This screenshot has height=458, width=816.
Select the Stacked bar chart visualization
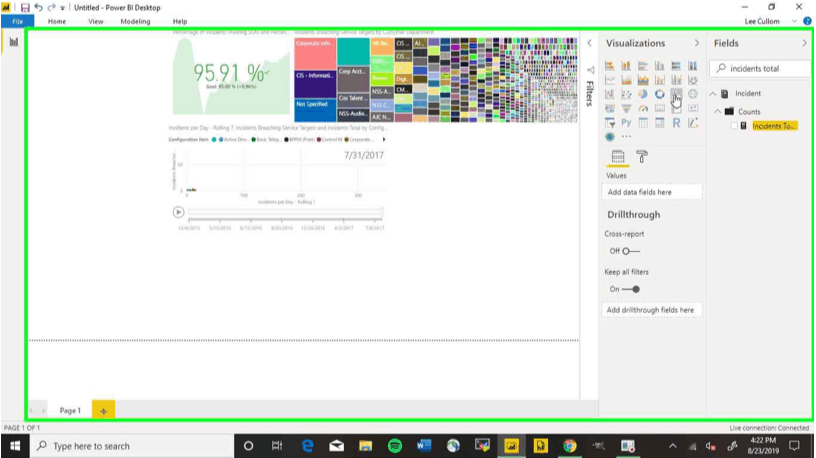coord(609,66)
